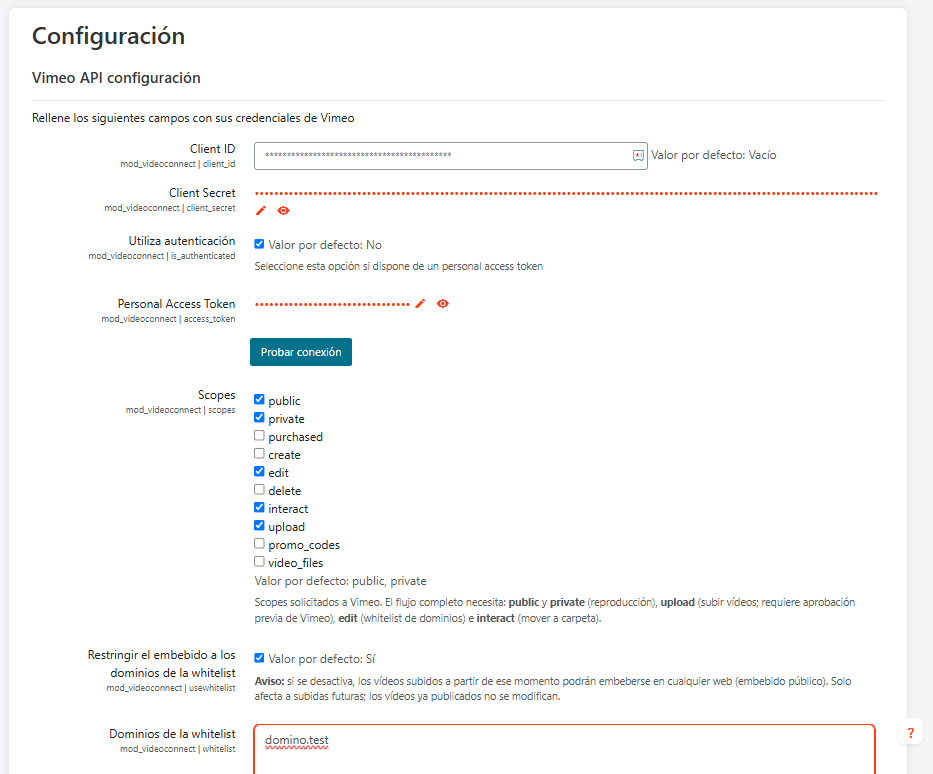Viewport: 933px width, 774px height.
Task: Check the delete scope
Action: [x=259, y=489]
